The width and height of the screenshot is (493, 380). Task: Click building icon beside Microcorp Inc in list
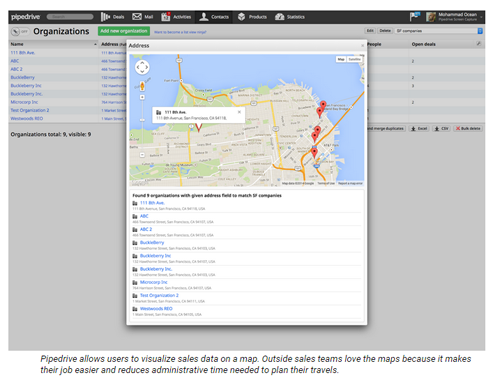click(135, 282)
